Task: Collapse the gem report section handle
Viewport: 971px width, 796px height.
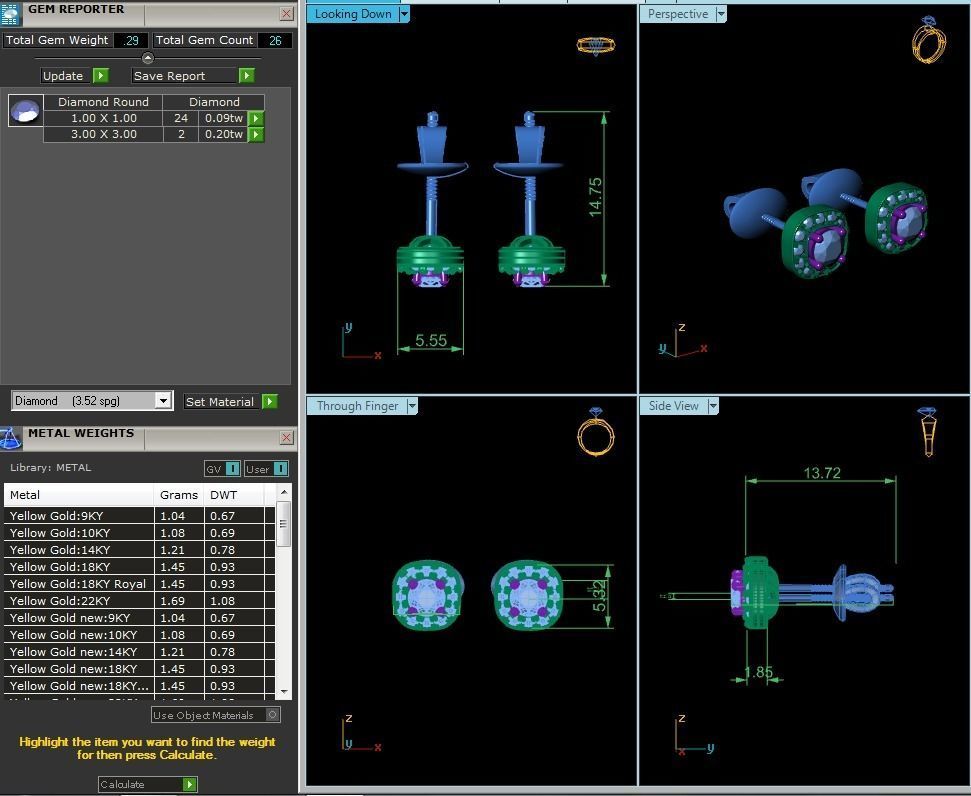Action: point(147,58)
